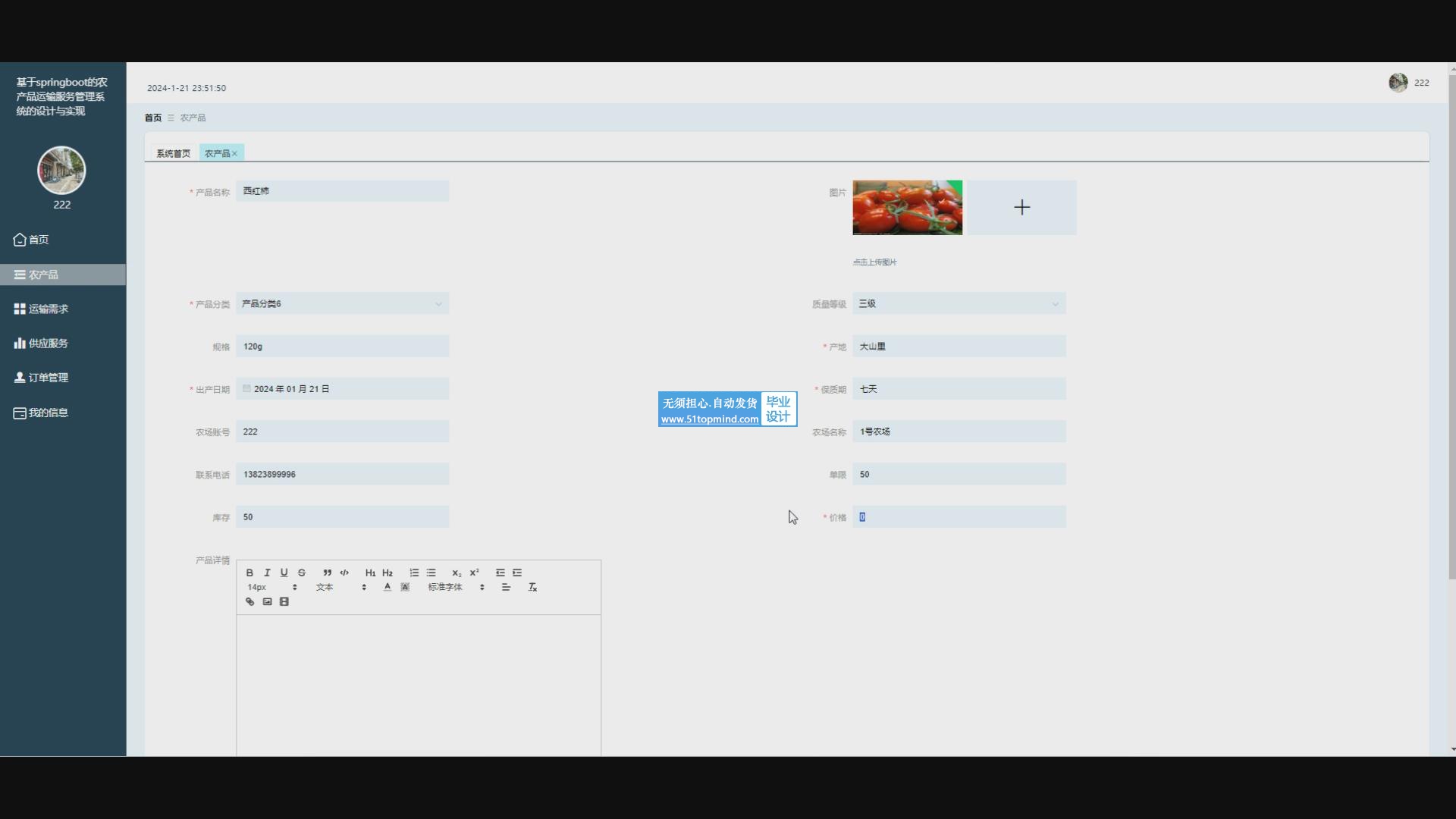Click the 出产日期 date field
The image size is (1456, 819).
point(342,388)
